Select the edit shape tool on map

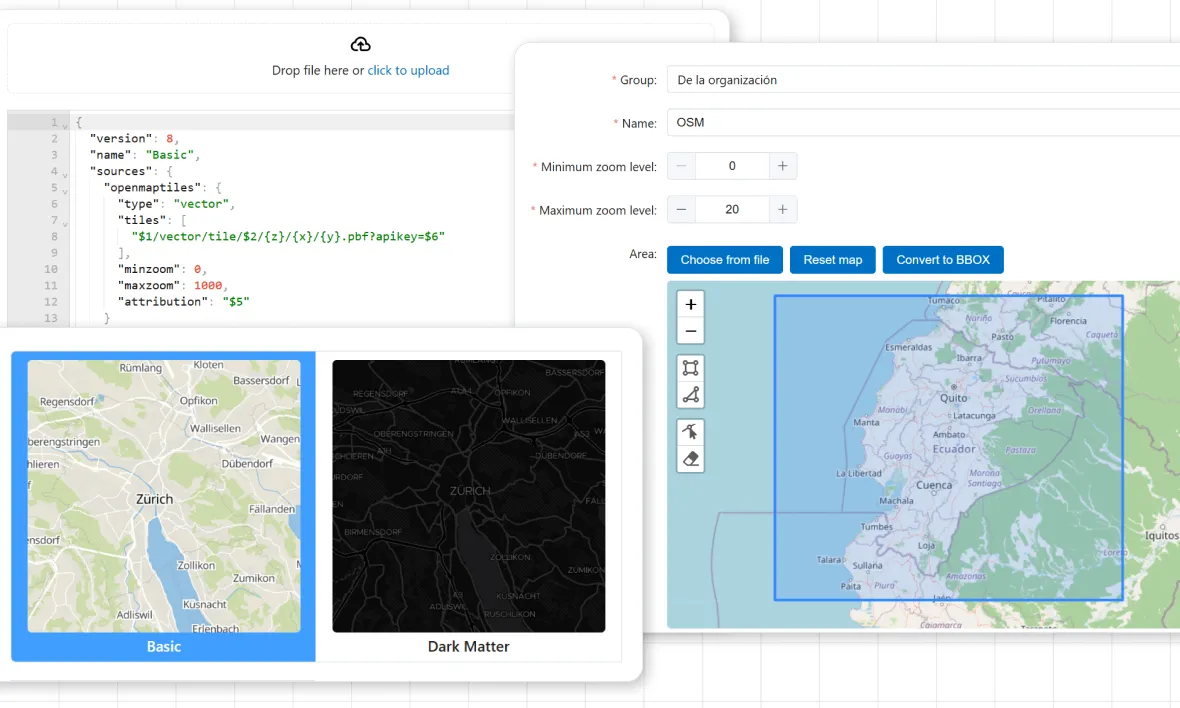[x=691, y=432]
